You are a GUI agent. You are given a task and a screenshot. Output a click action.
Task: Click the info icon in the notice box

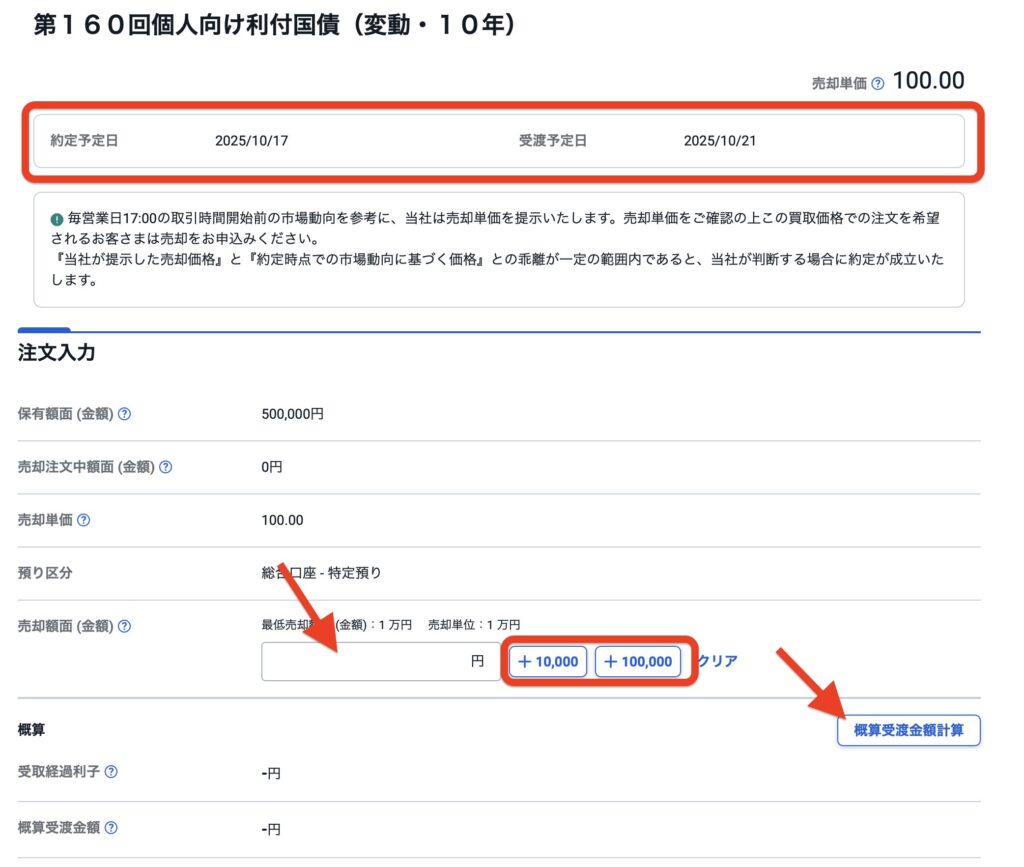[57, 218]
